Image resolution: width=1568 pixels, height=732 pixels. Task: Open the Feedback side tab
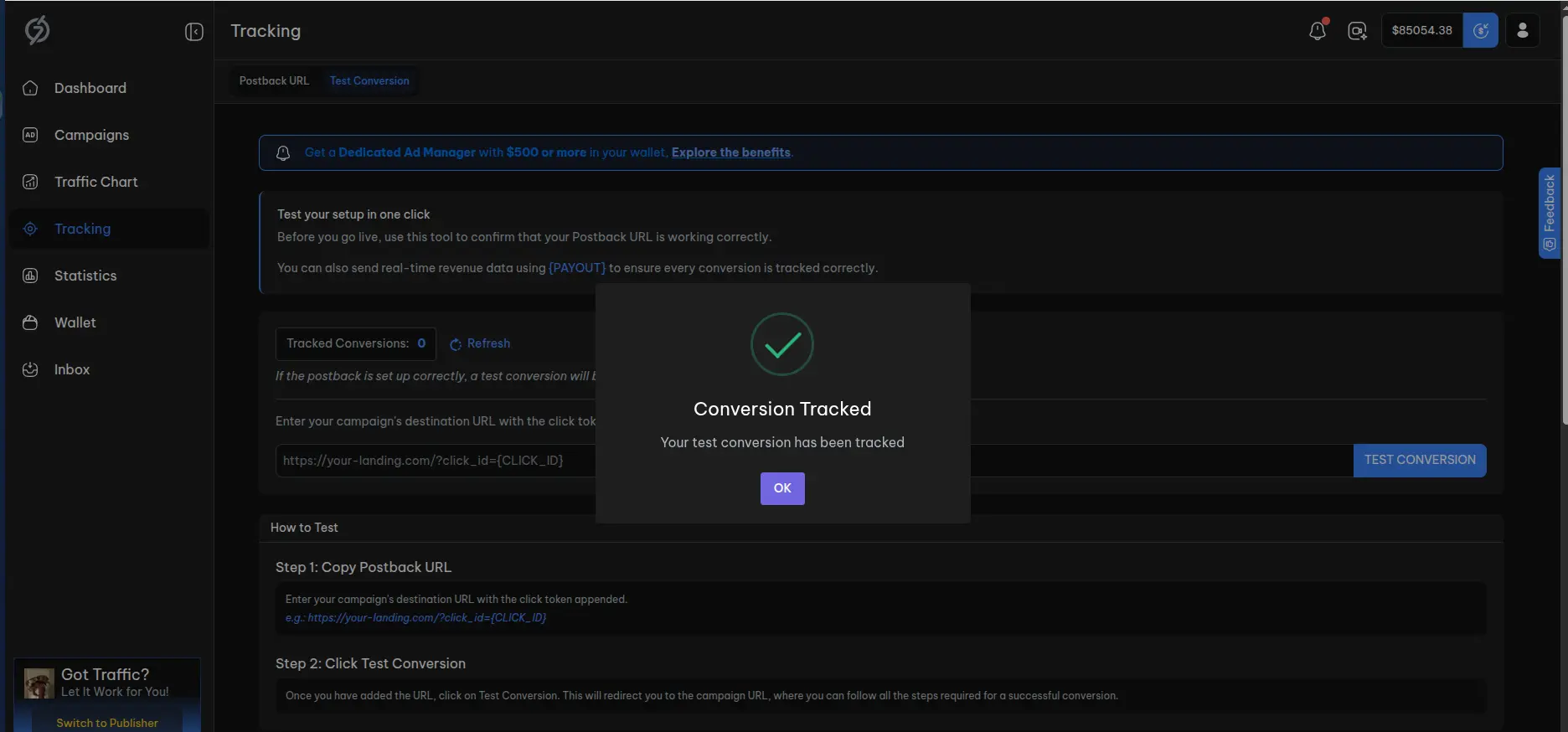[1549, 214]
